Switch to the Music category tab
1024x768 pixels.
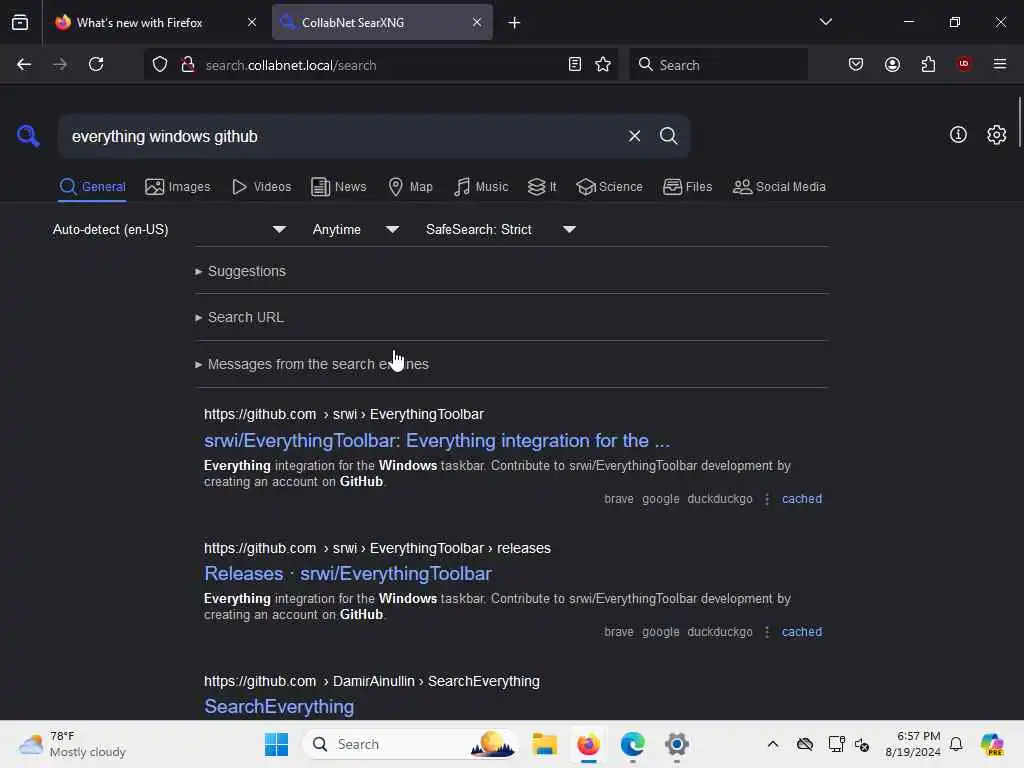[x=481, y=187]
